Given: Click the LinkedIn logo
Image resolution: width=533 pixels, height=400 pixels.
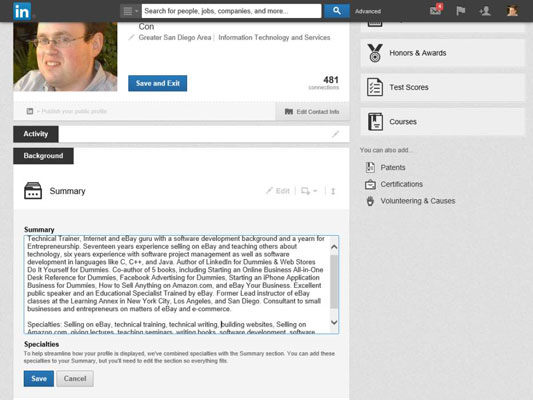Looking at the screenshot, I should 22,11.
